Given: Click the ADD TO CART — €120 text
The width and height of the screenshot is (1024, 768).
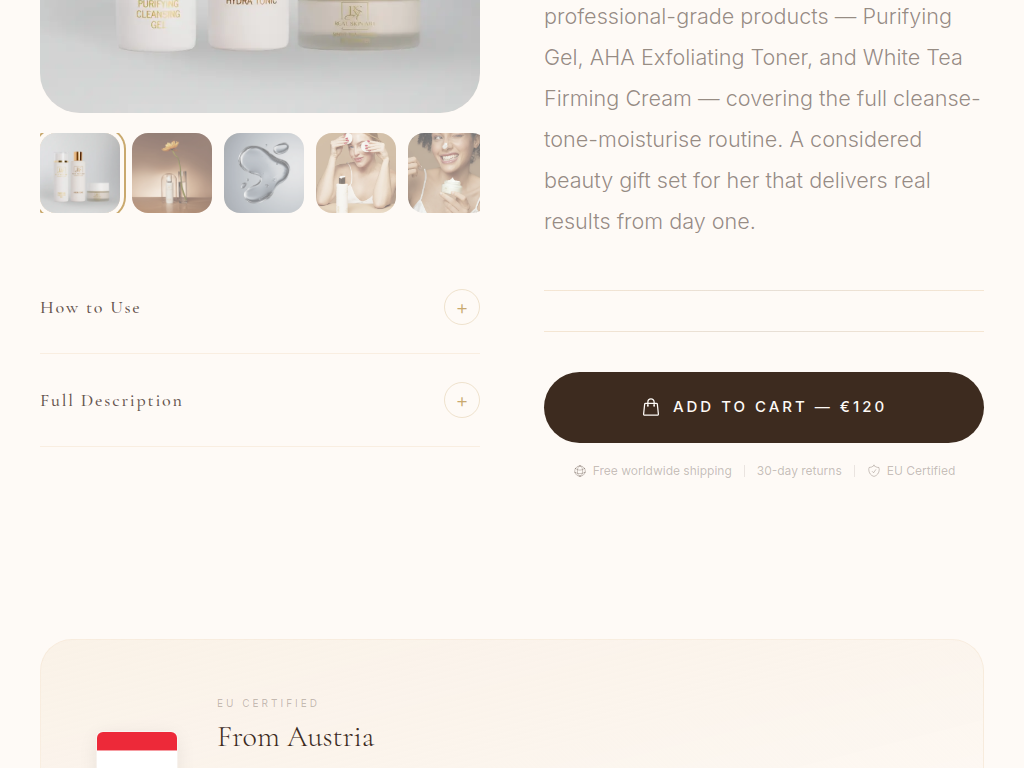Looking at the screenshot, I should click(x=779, y=407).
